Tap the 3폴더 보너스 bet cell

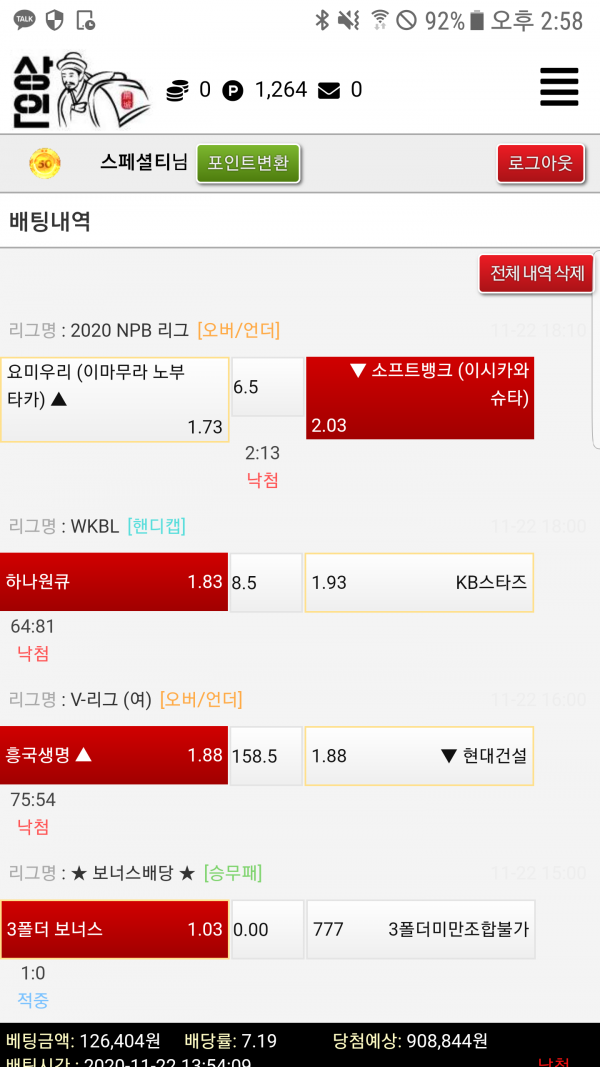(x=114, y=929)
